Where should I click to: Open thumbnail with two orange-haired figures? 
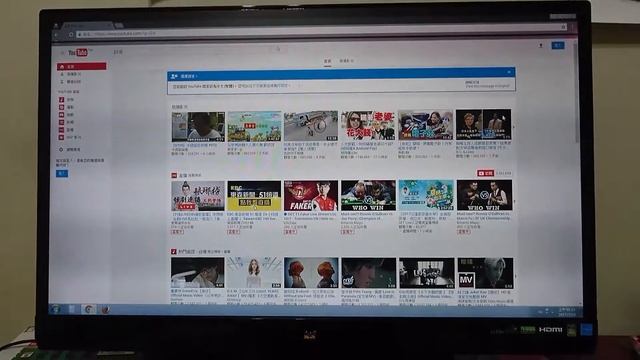[311, 273]
